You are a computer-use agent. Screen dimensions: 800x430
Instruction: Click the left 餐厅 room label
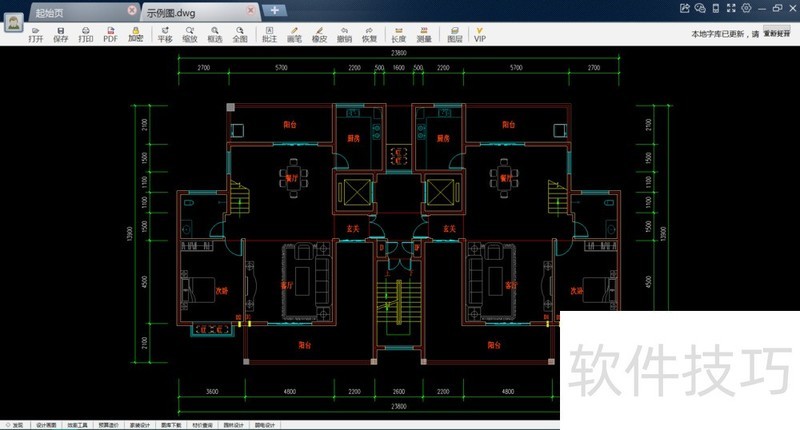[292, 179]
